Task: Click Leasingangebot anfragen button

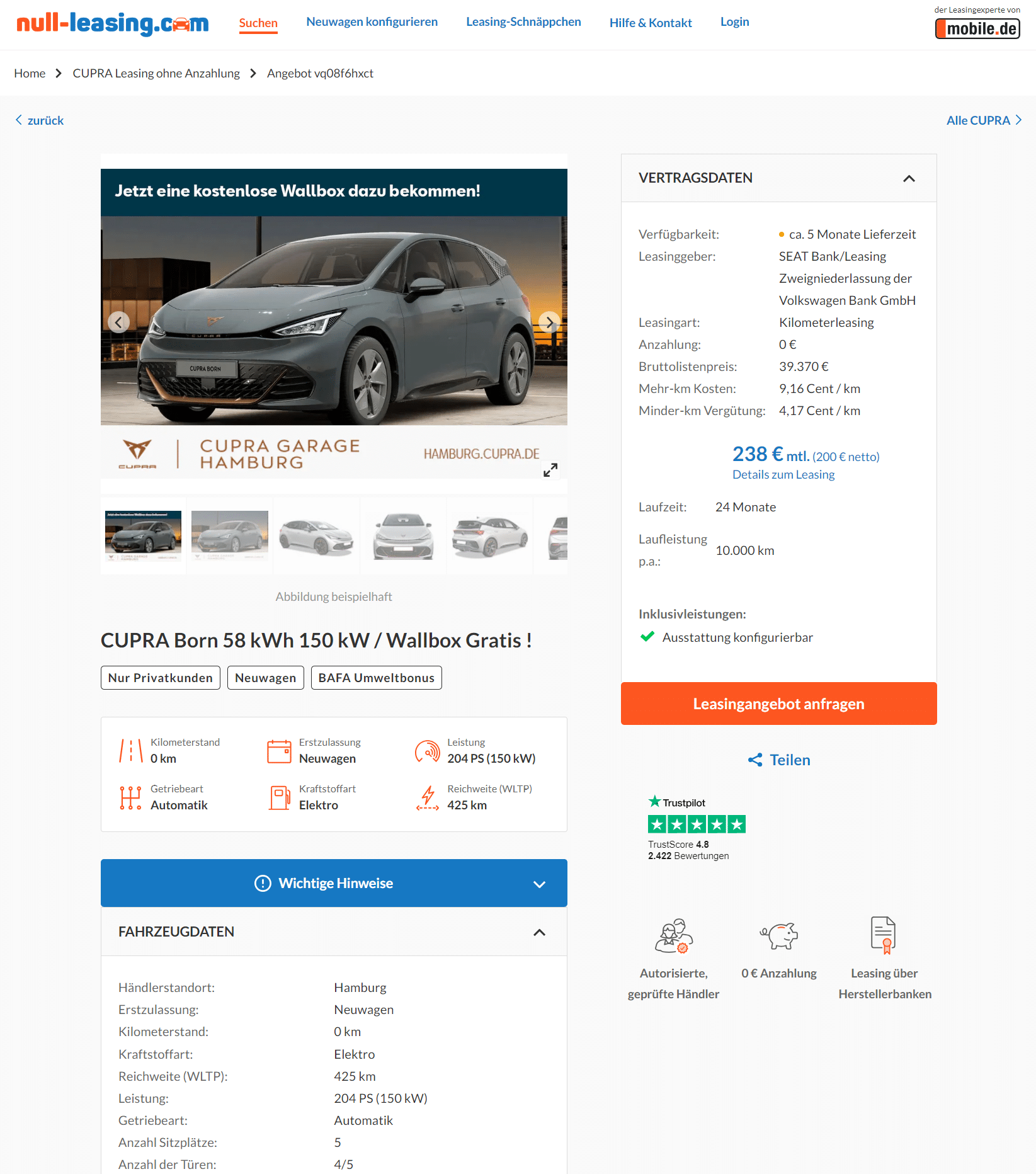Action: point(778,704)
